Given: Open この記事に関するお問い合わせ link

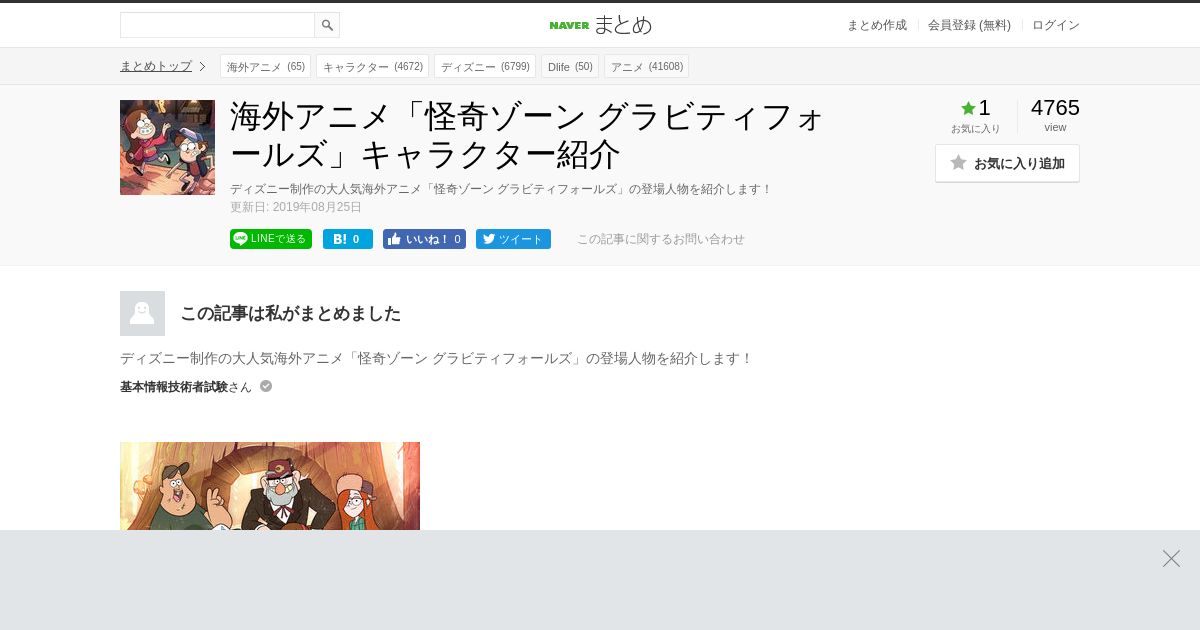Looking at the screenshot, I should coord(660,239).
